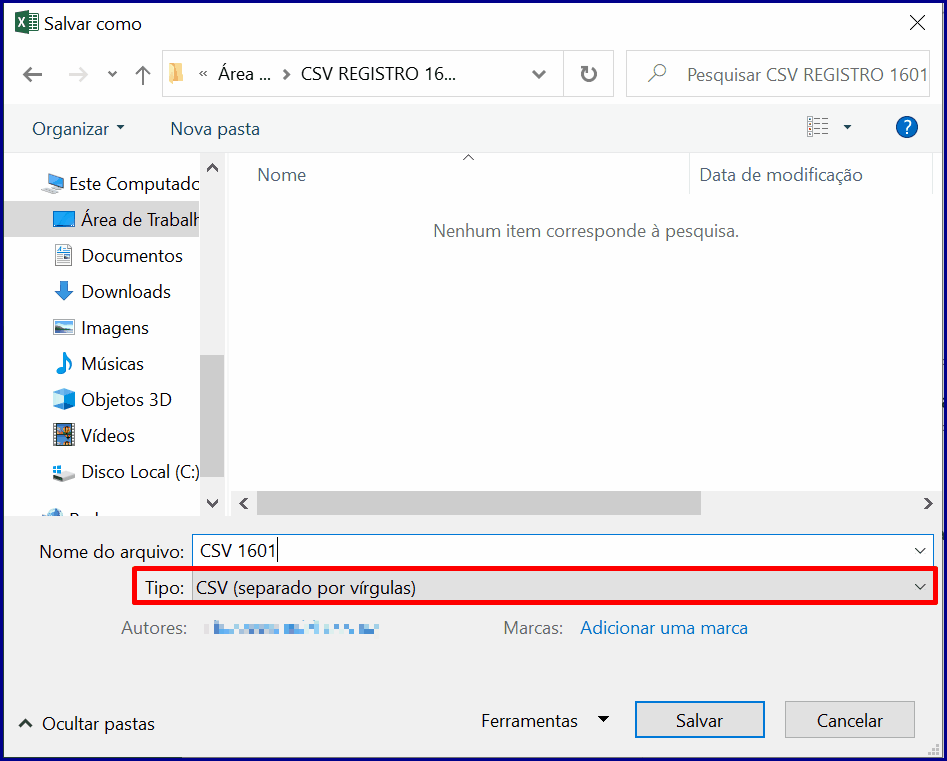Click the Este Computador monitor icon
This screenshot has height=761, width=947.
[53, 184]
